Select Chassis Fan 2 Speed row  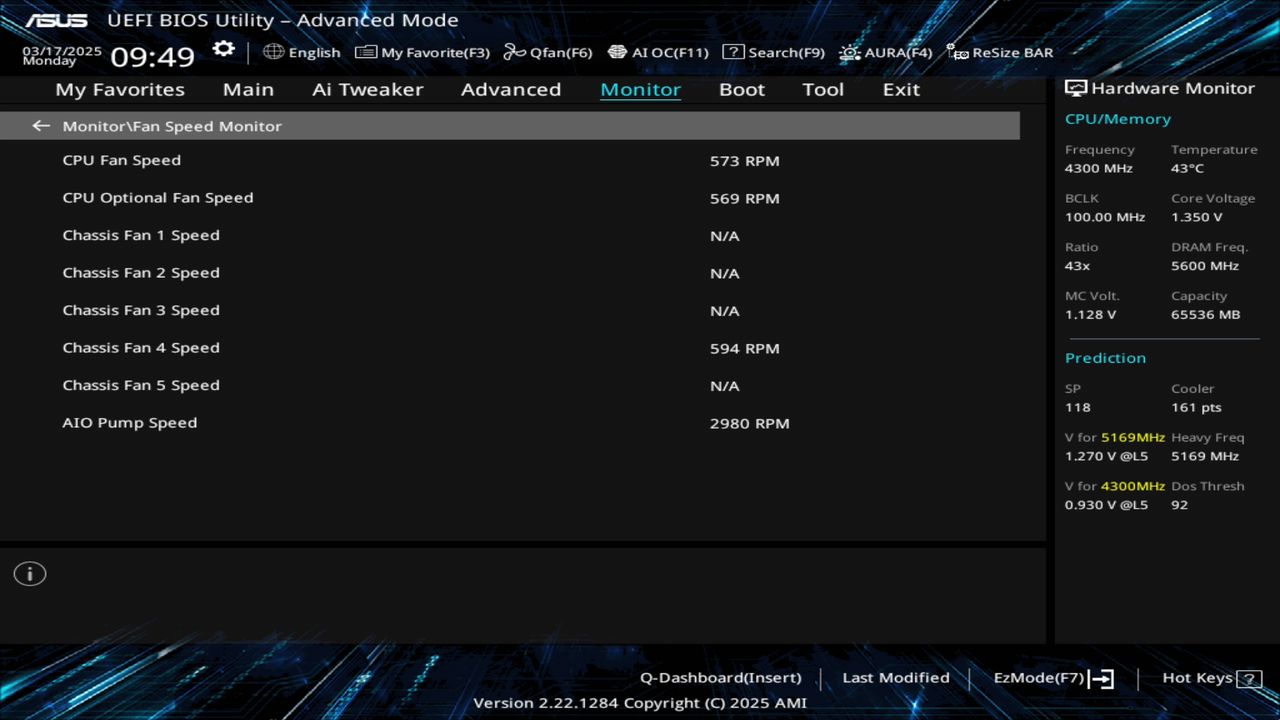click(x=510, y=273)
